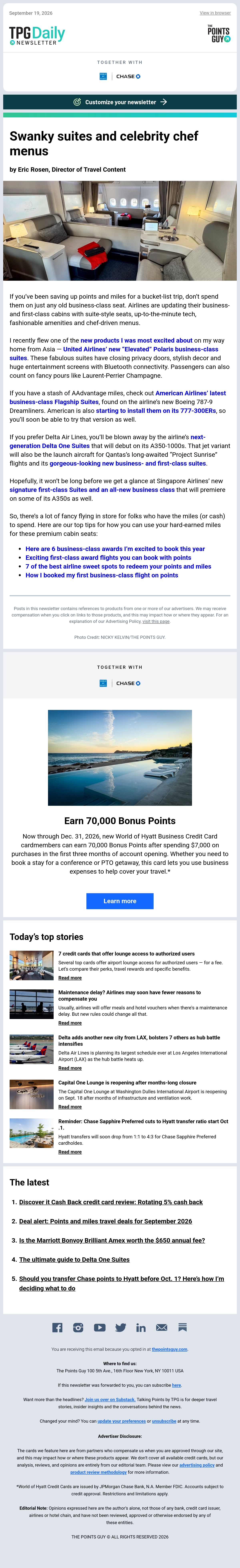
Task: Click The Points Guy logo at top right
Action: 219,34
